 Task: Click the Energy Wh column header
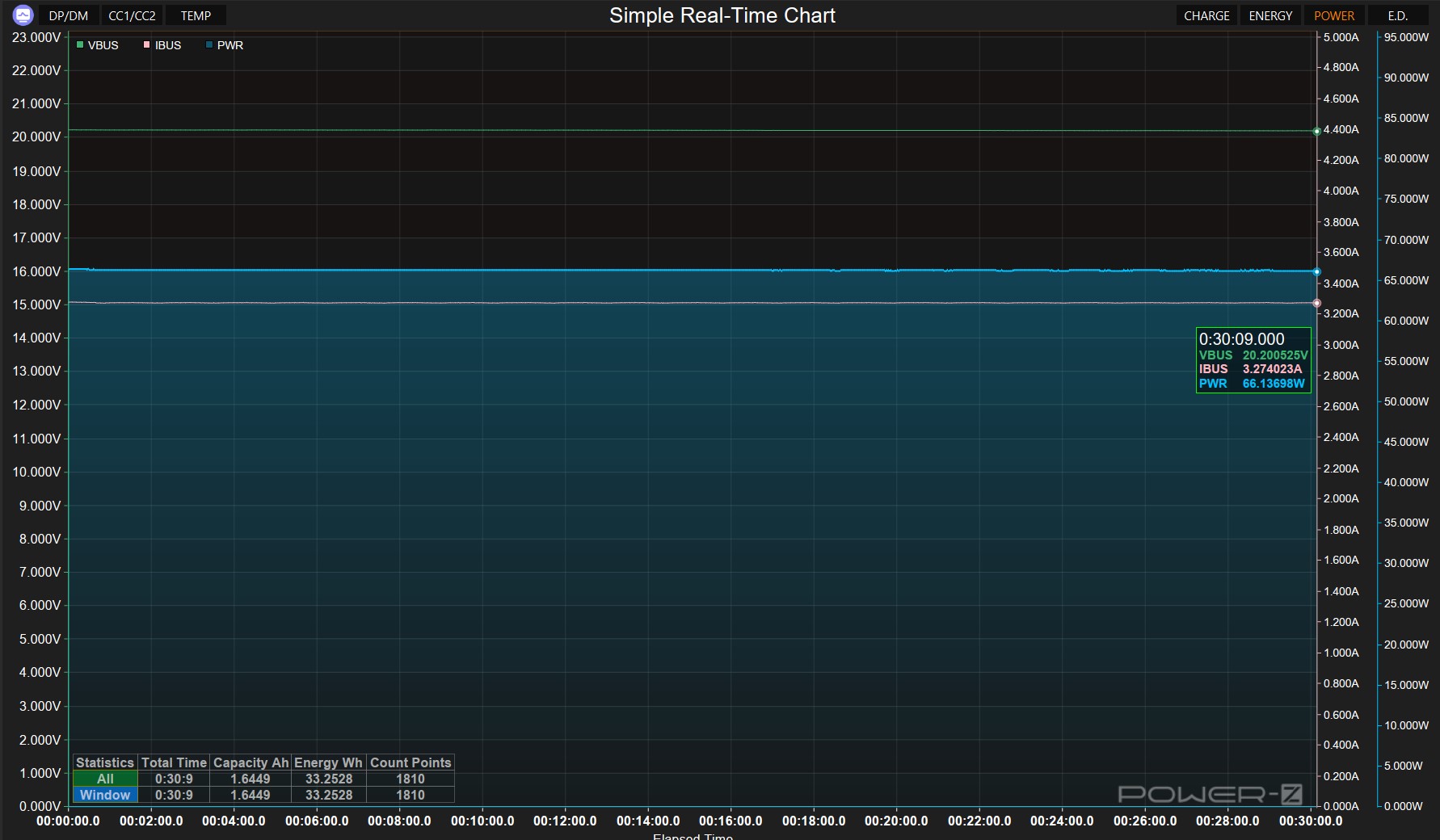[x=328, y=762]
